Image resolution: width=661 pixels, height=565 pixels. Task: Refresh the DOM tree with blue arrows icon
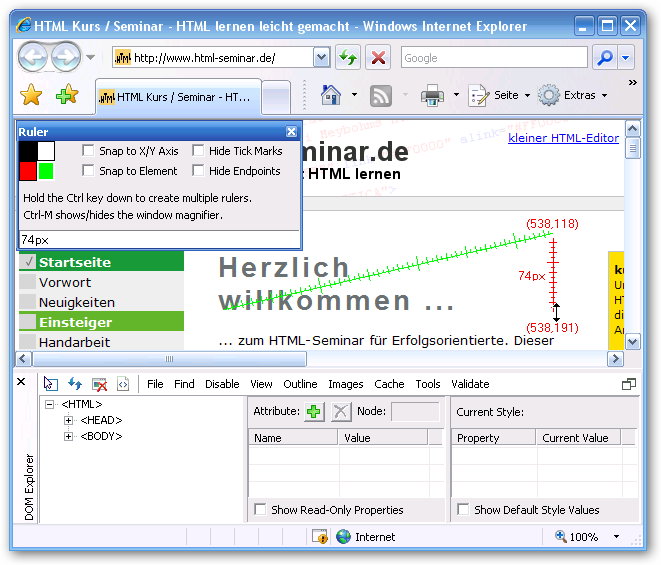tap(75, 384)
